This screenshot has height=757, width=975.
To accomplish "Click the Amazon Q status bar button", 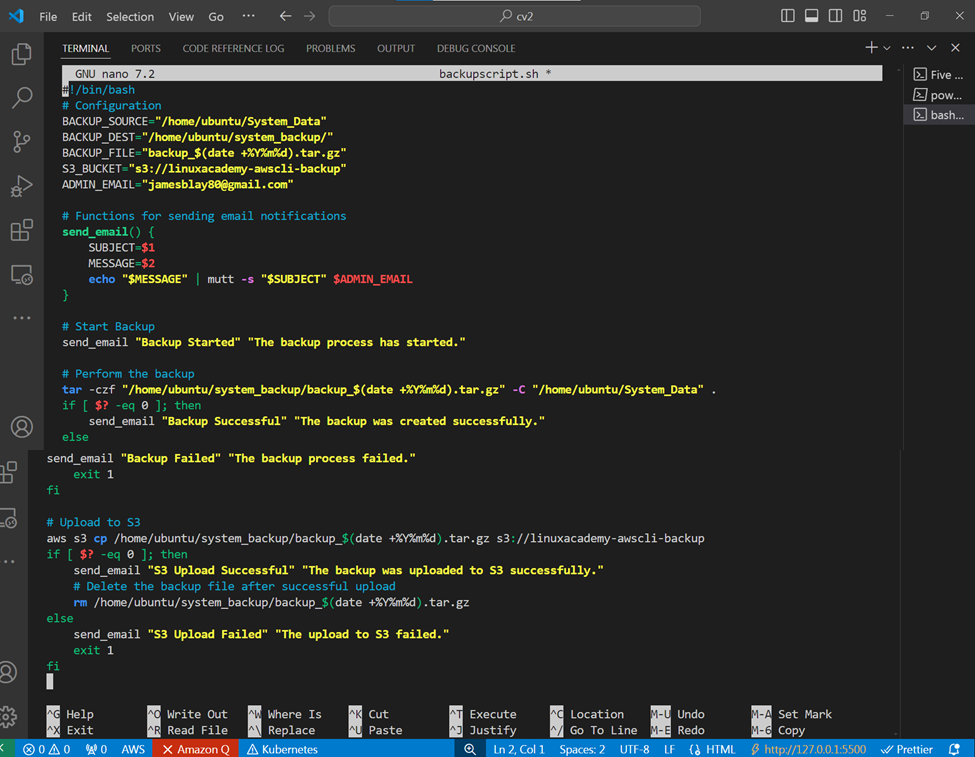I will click(x=196, y=749).
